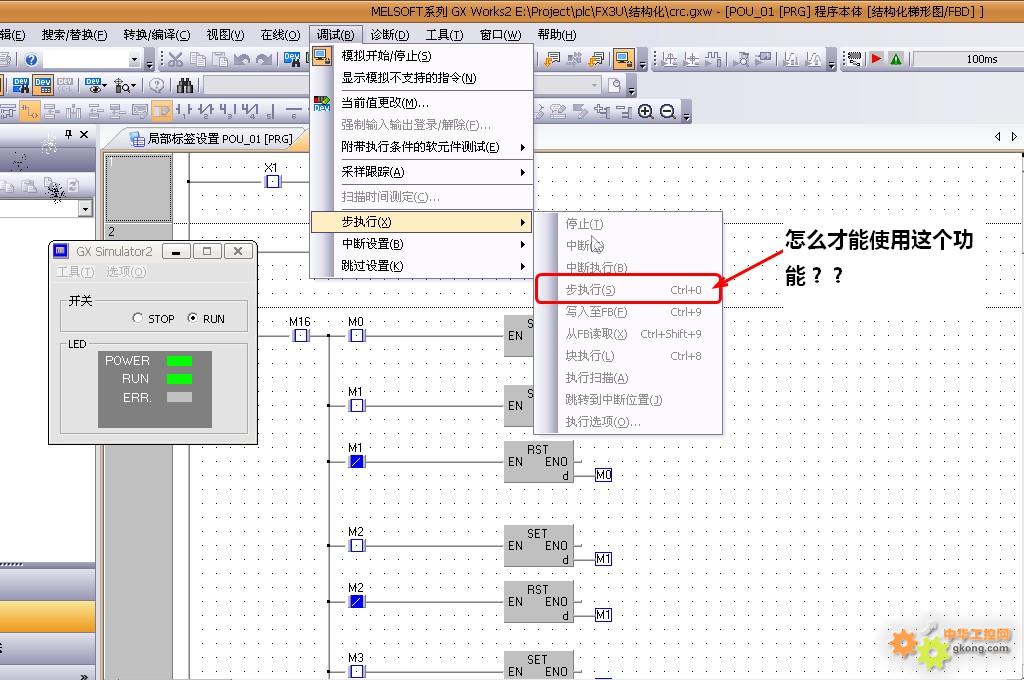Click the Redo arrow icon
Viewport: 1024px width, 680px height.
tap(264, 60)
